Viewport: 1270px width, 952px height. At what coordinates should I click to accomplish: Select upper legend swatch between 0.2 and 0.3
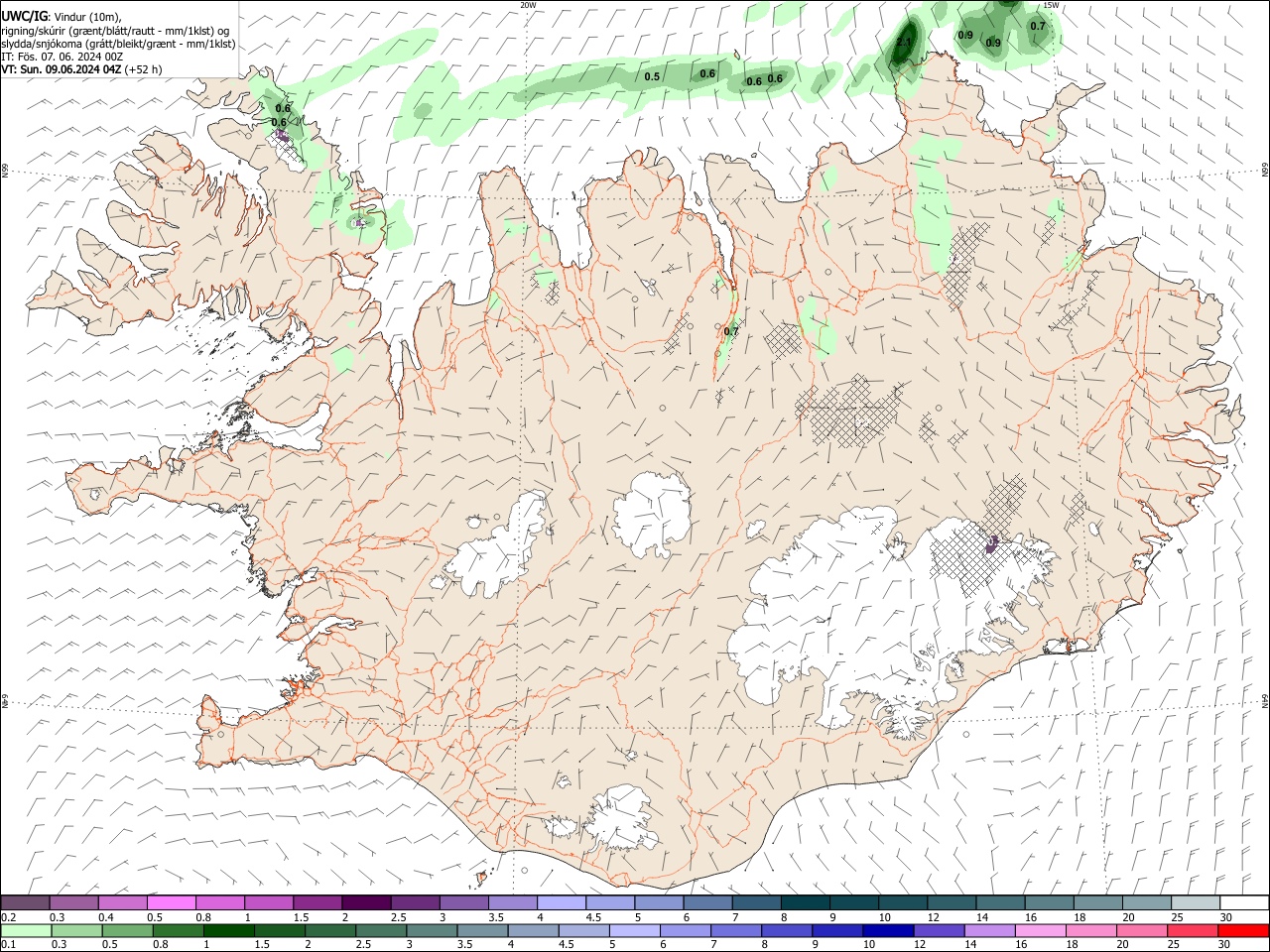(x=25, y=902)
